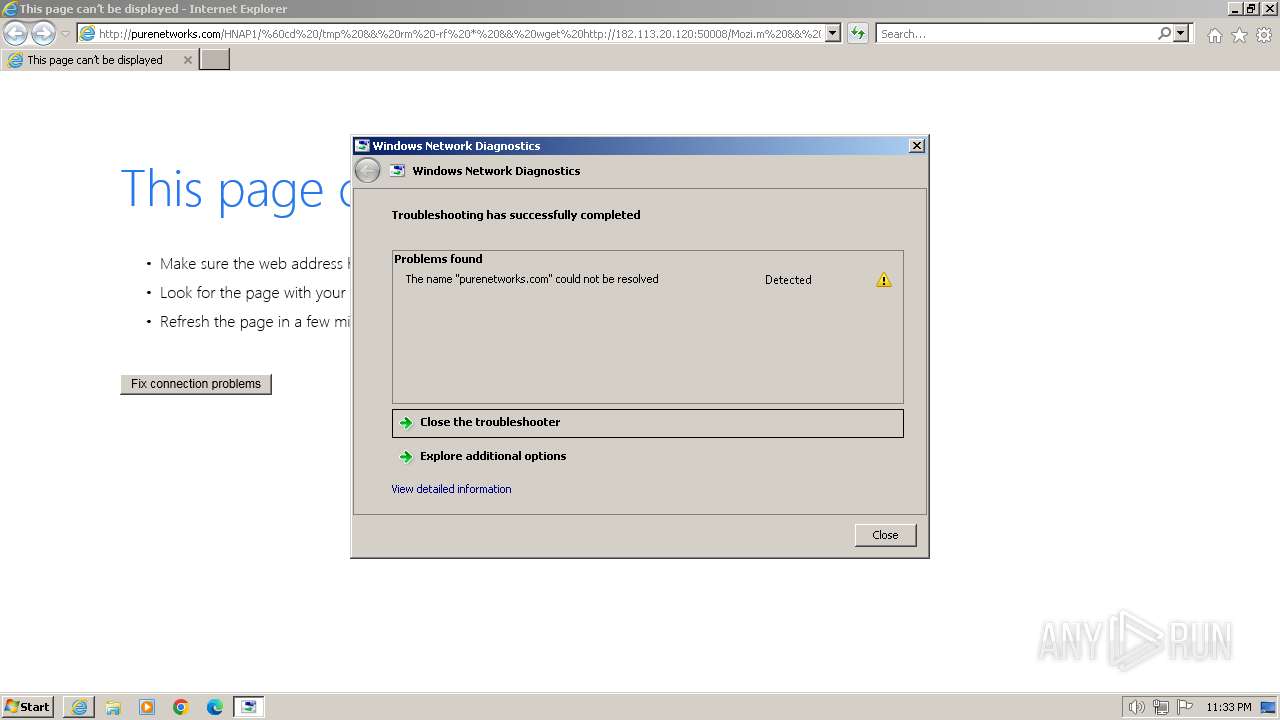1280x720 pixels.
Task: Choose Close the troubleshooter
Action: tap(648, 423)
